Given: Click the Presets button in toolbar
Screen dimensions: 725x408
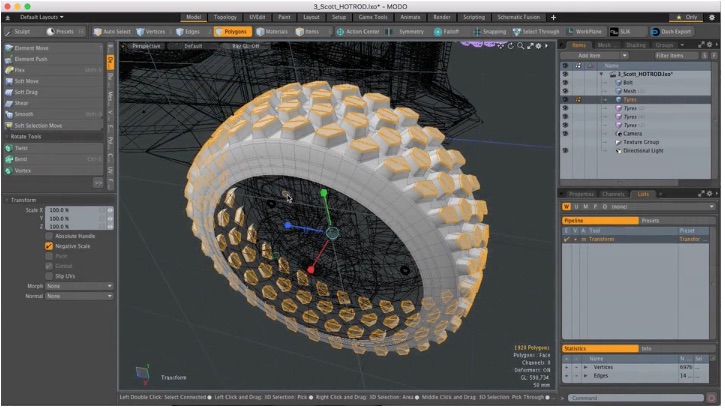Looking at the screenshot, I should point(61,32).
